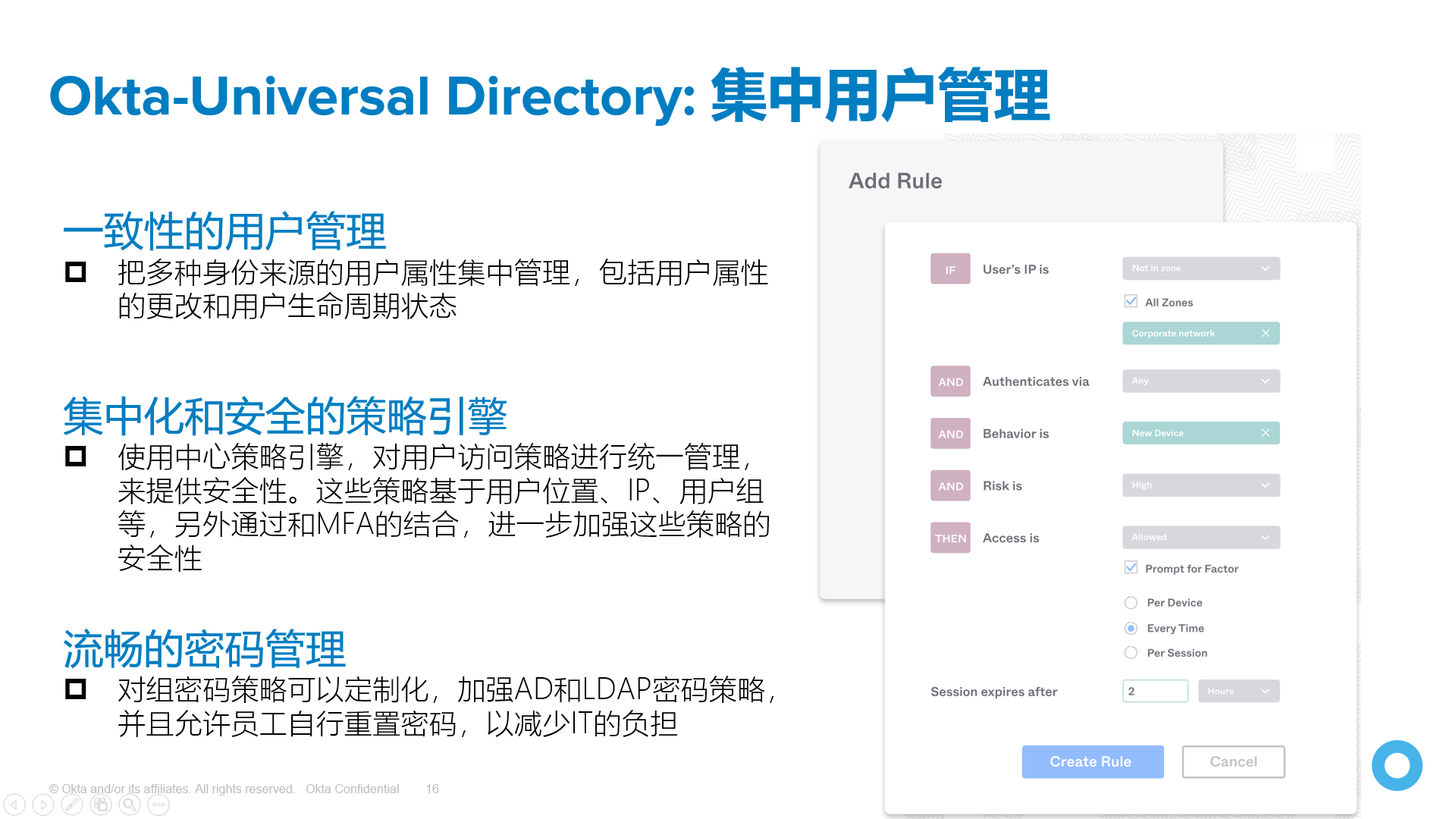Click the Create Rule button
Screen dimensions: 1456x819
coord(1093,761)
